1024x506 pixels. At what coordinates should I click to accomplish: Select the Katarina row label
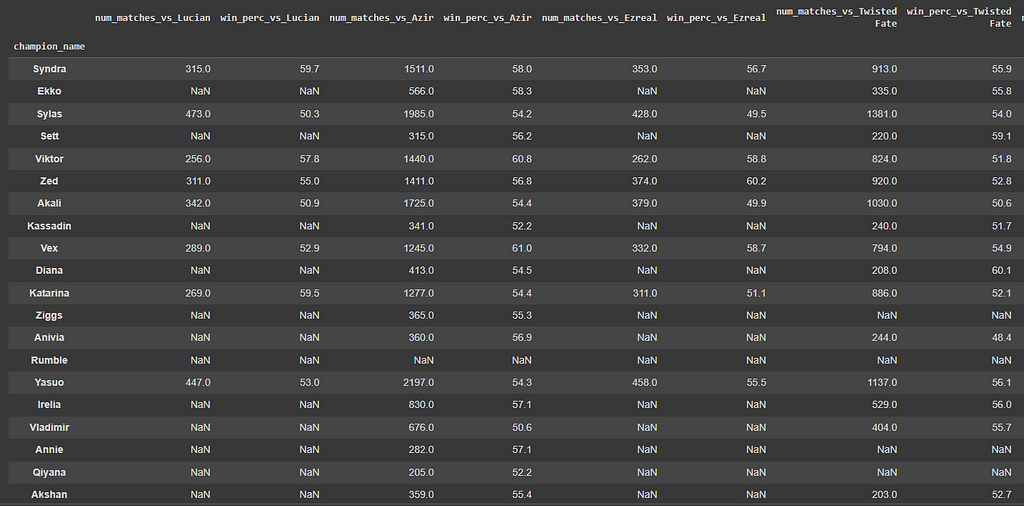tap(49, 294)
